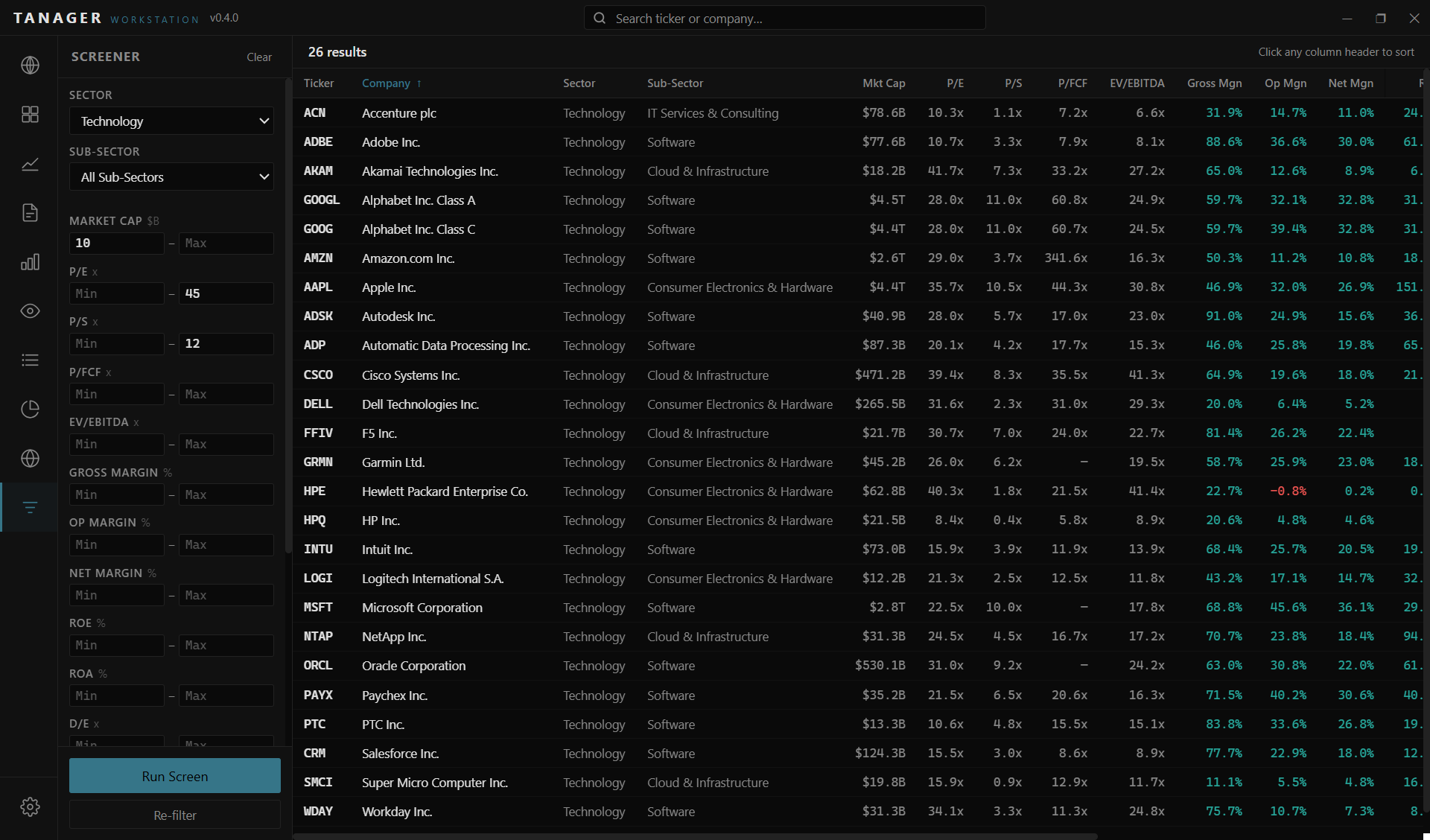The width and height of the screenshot is (1430, 840).
Task: Click the Re-filter button
Action: click(175, 815)
